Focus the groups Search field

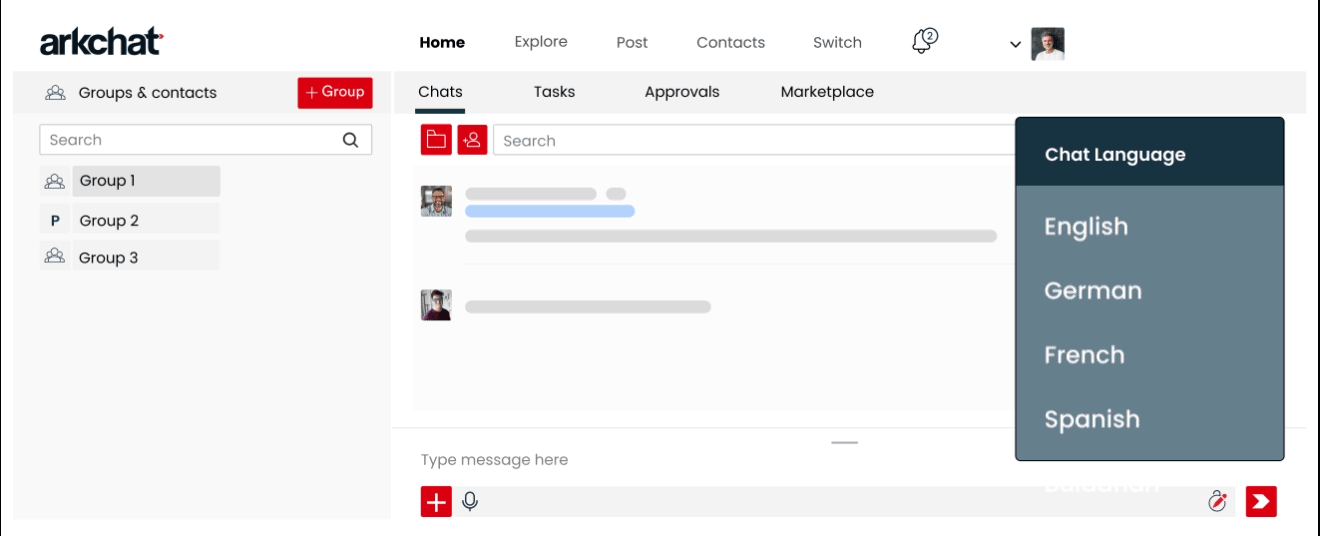coord(205,140)
